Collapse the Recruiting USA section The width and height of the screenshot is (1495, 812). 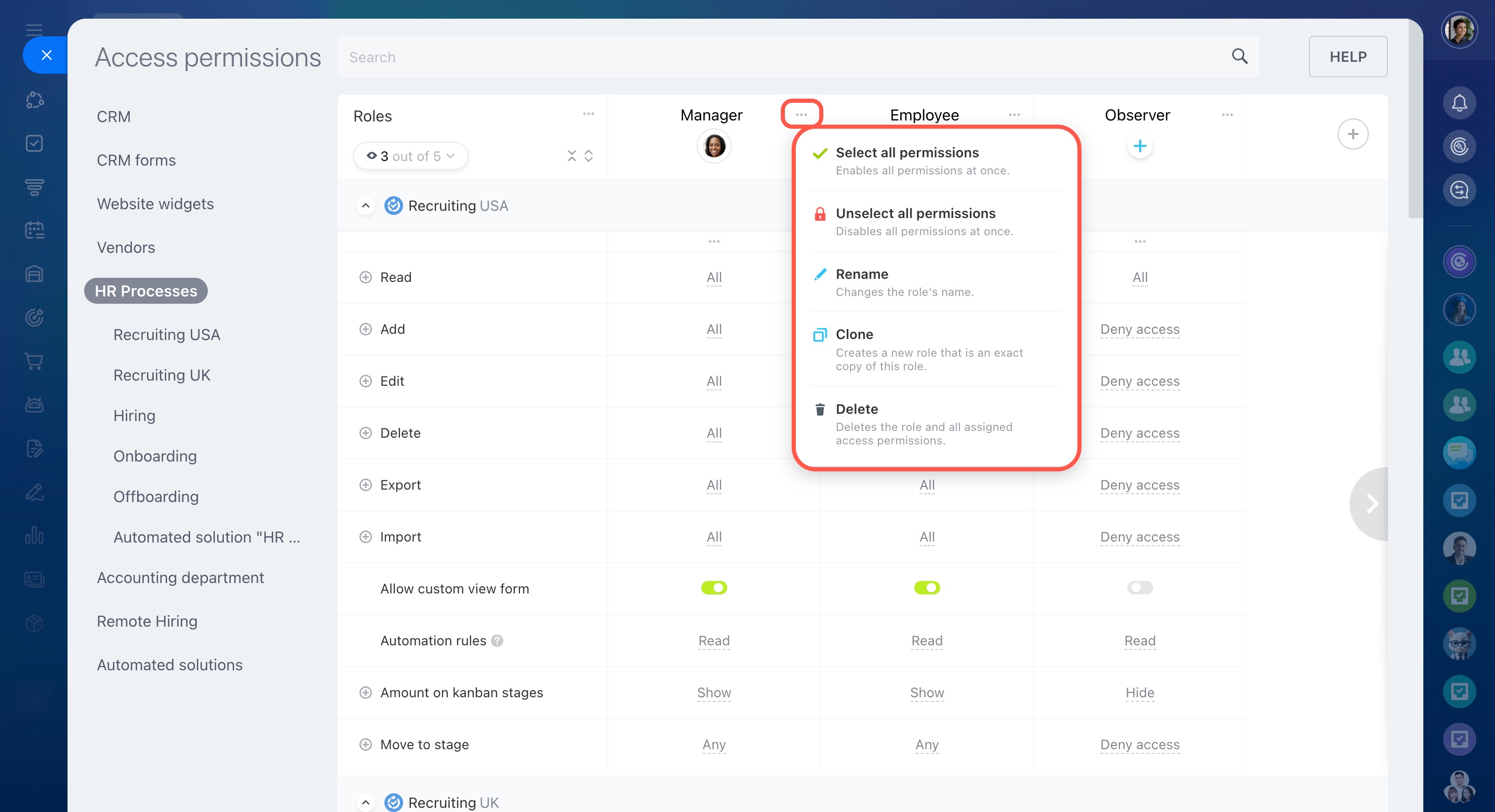[x=366, y=206]
